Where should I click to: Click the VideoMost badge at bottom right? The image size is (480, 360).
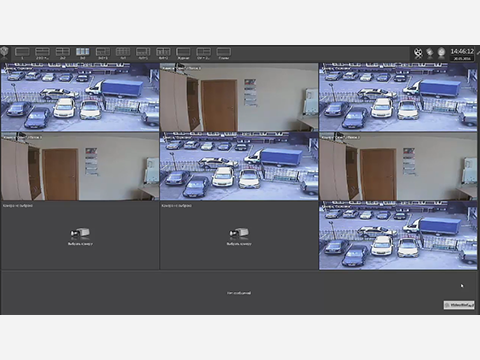pos(459,305)
